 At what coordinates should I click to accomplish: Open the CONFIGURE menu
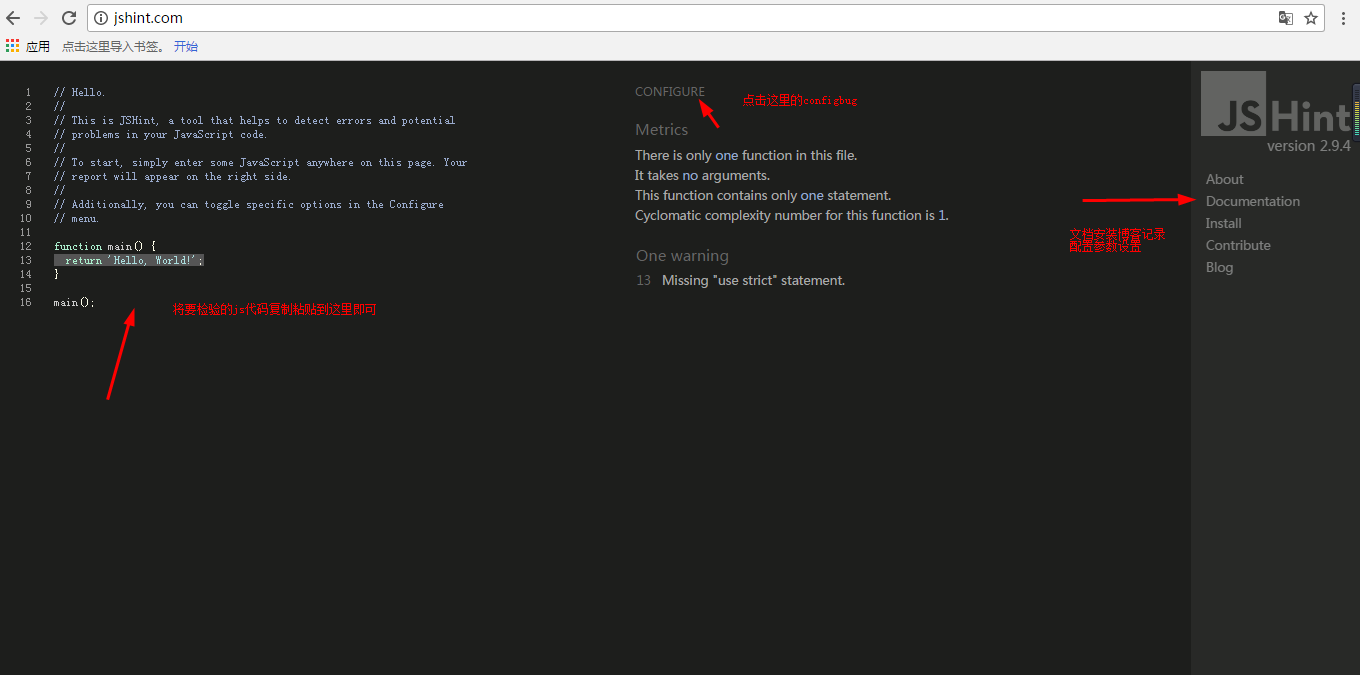[670, 92]
